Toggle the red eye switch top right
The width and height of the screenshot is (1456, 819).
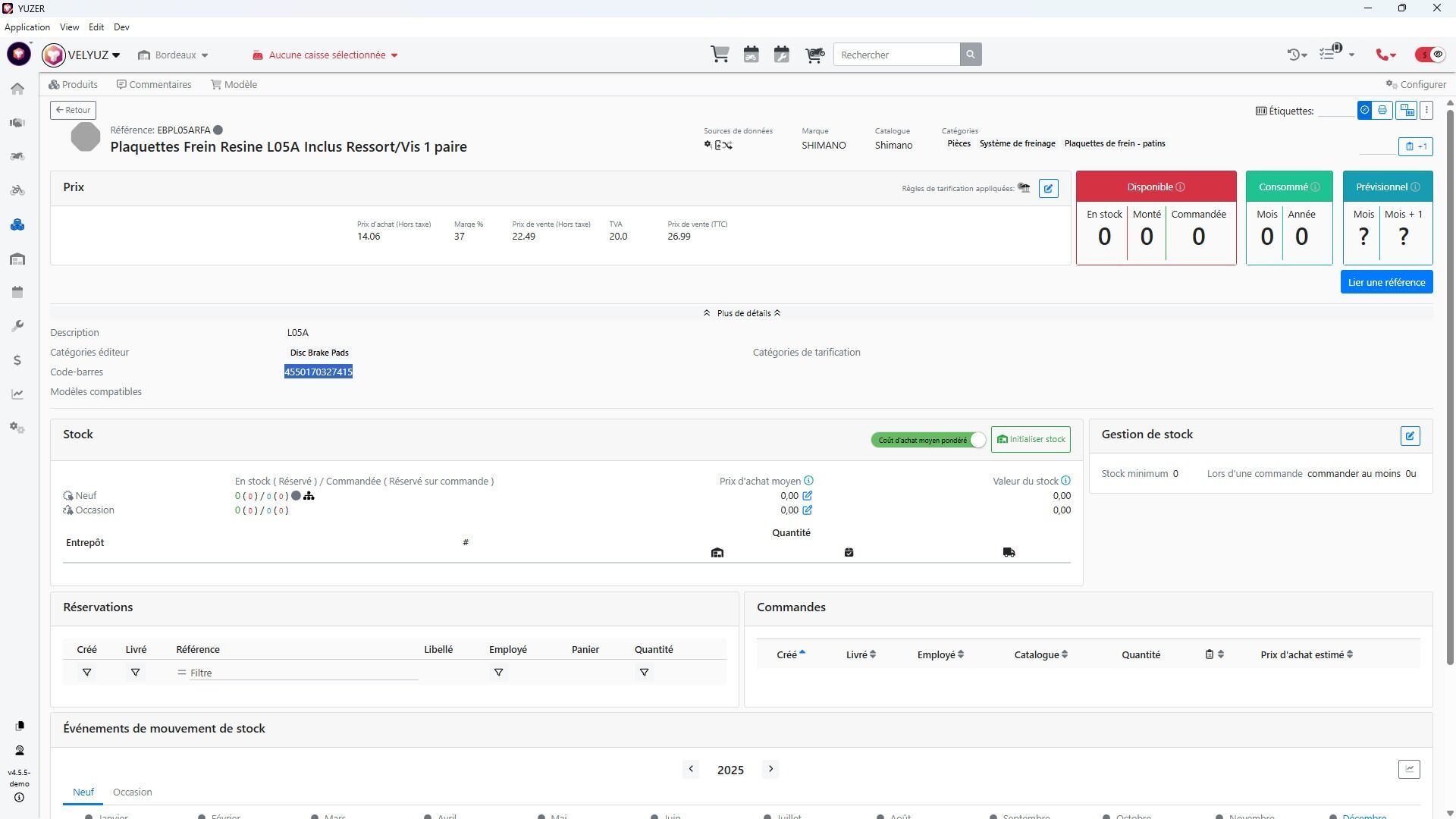point(1430,55)
